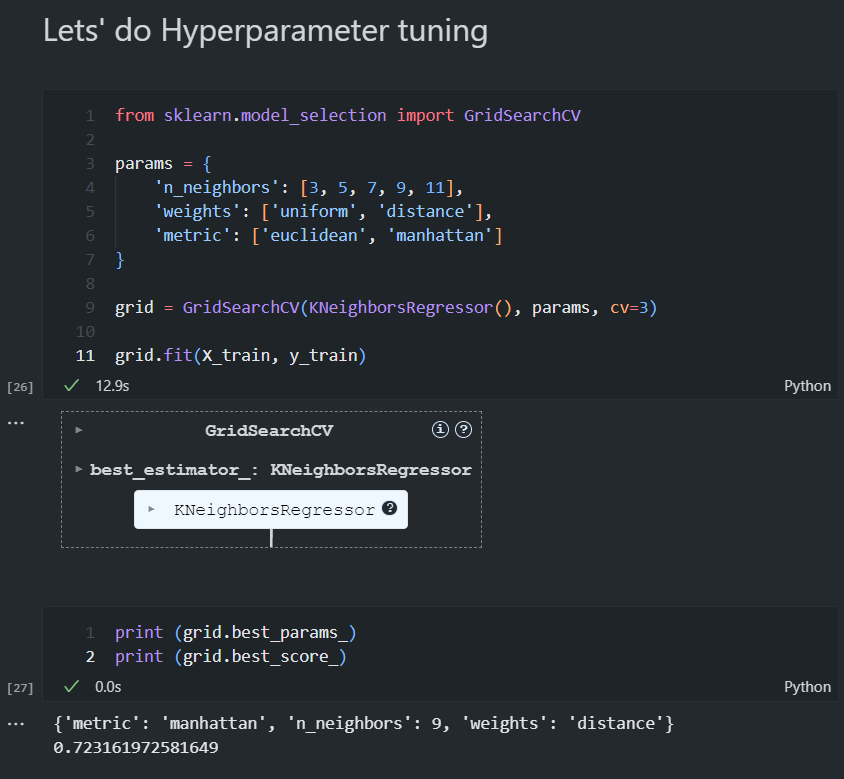The image size is (844, 779).
Task: Click the print (grid.best_params_) line
Action: pyautogui.click(x=236, y=632)
